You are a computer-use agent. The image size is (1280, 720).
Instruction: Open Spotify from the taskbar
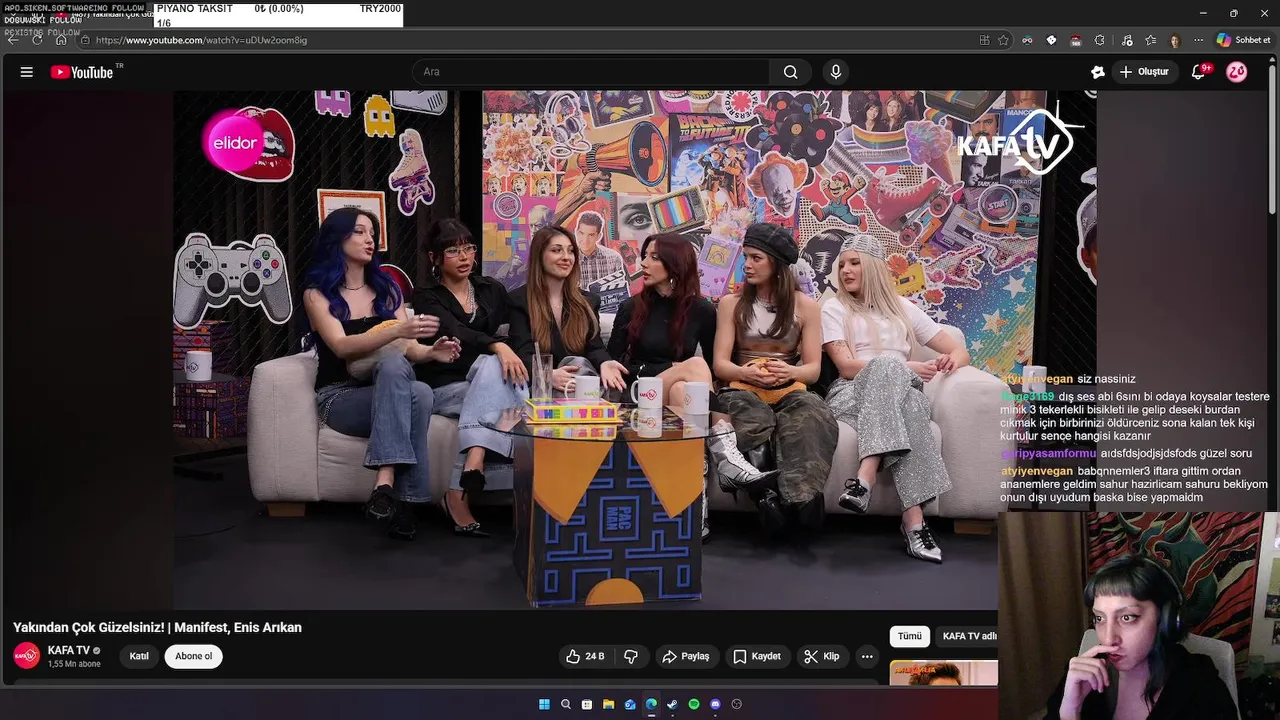click(x=694, y=704)
